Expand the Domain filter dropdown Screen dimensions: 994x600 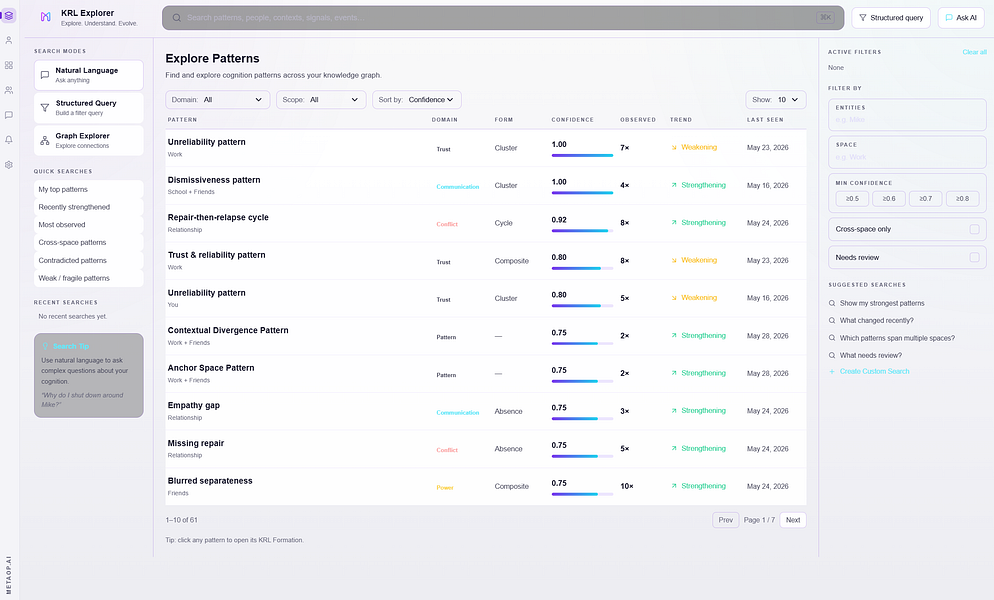217,100
